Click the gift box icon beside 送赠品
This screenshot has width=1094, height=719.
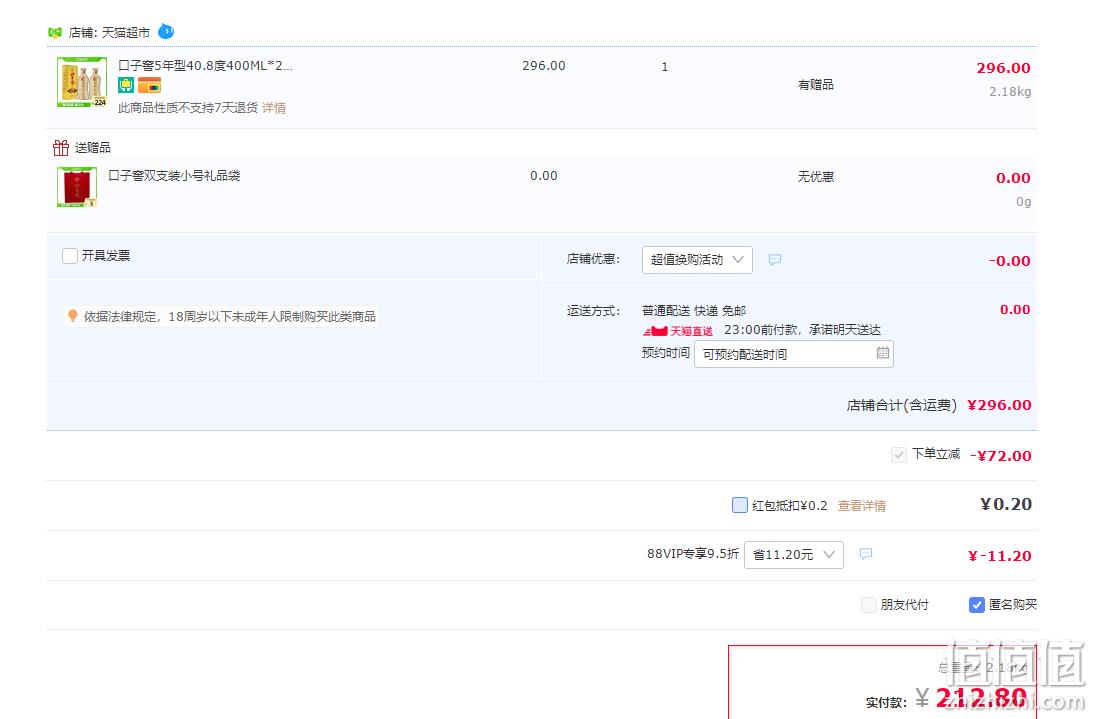click(x=61, y=148)
